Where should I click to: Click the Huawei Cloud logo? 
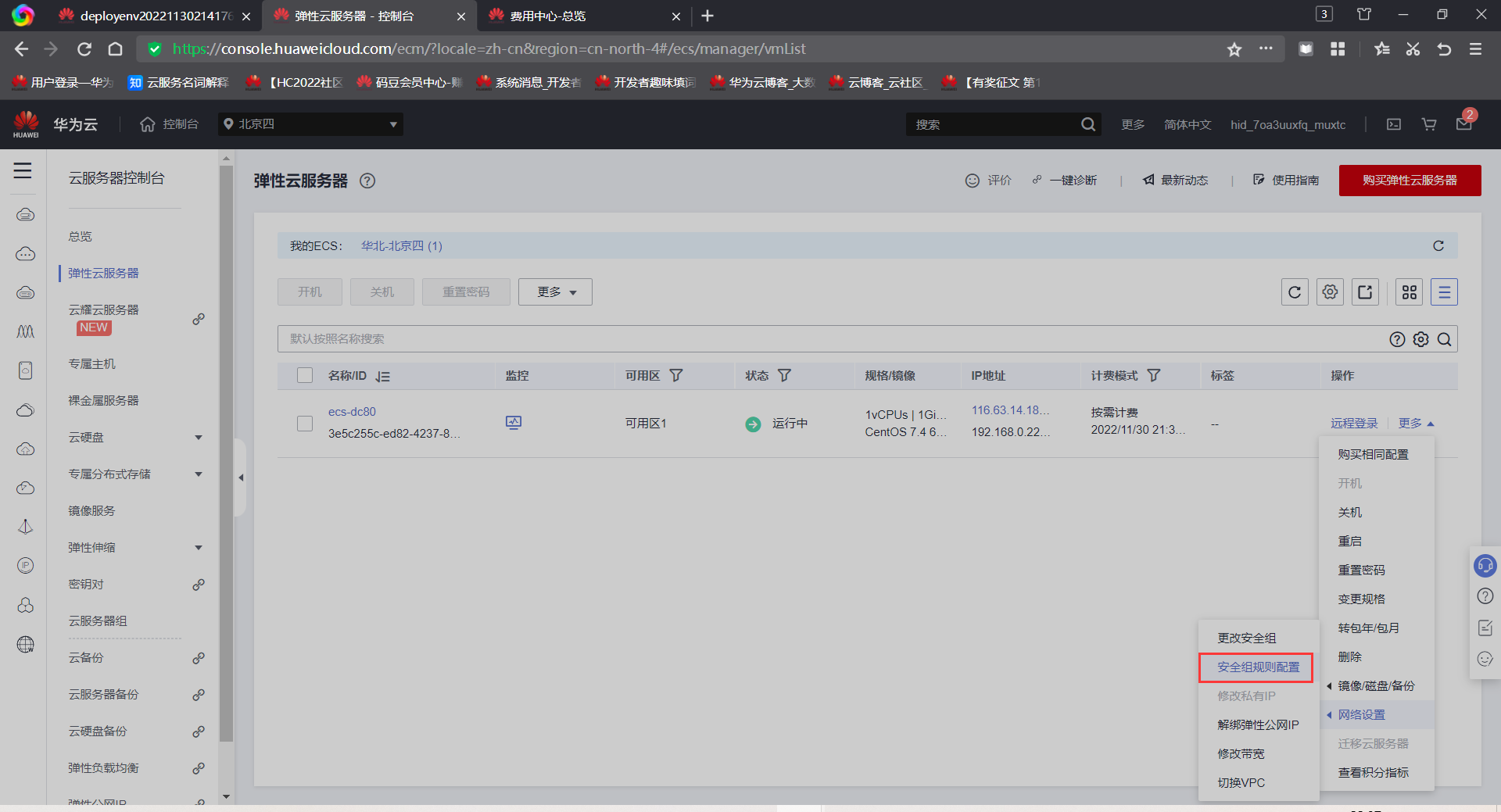coord(26,124)
